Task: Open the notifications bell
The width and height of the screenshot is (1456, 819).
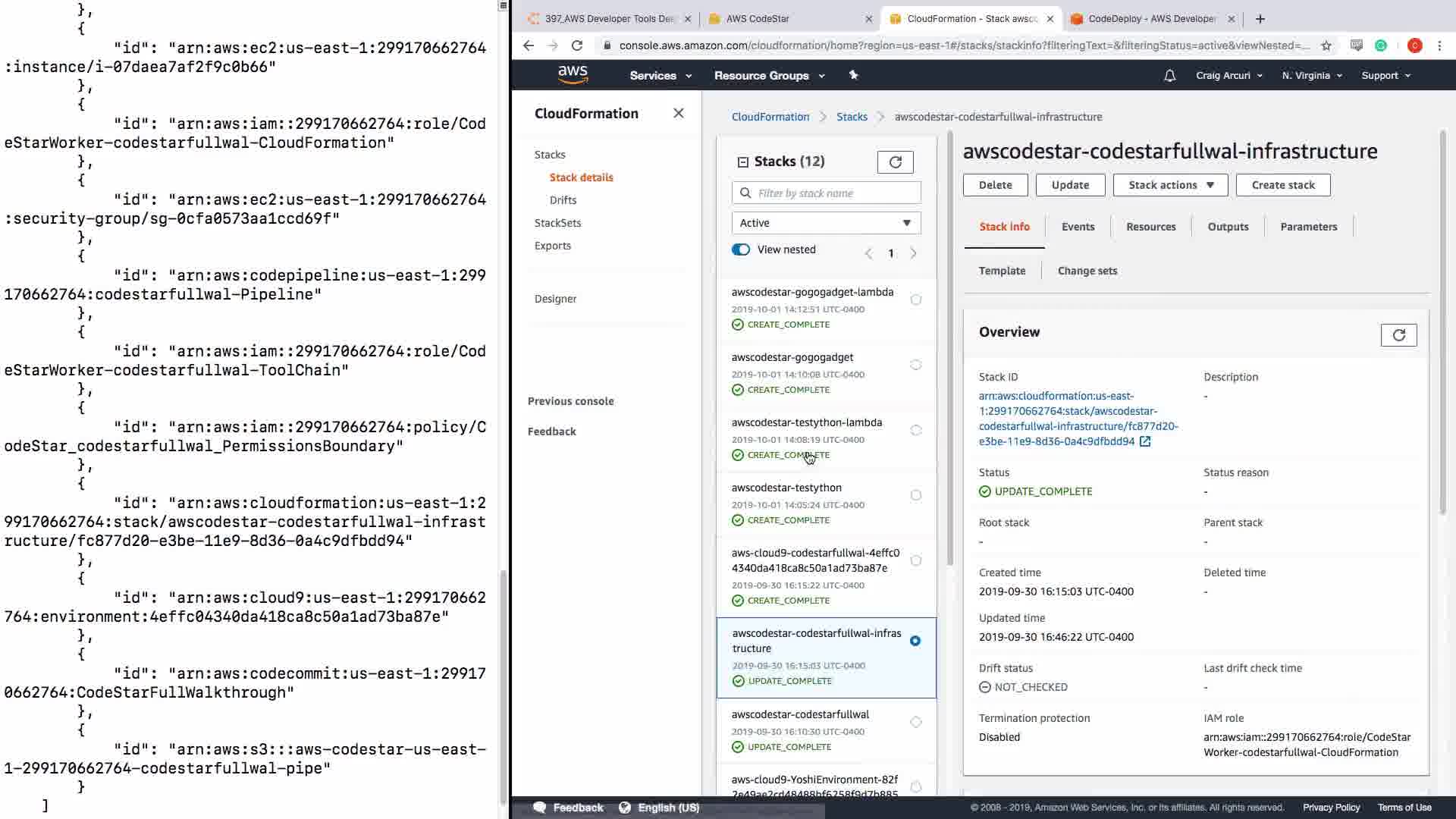Action: (x=1169, y=75)
